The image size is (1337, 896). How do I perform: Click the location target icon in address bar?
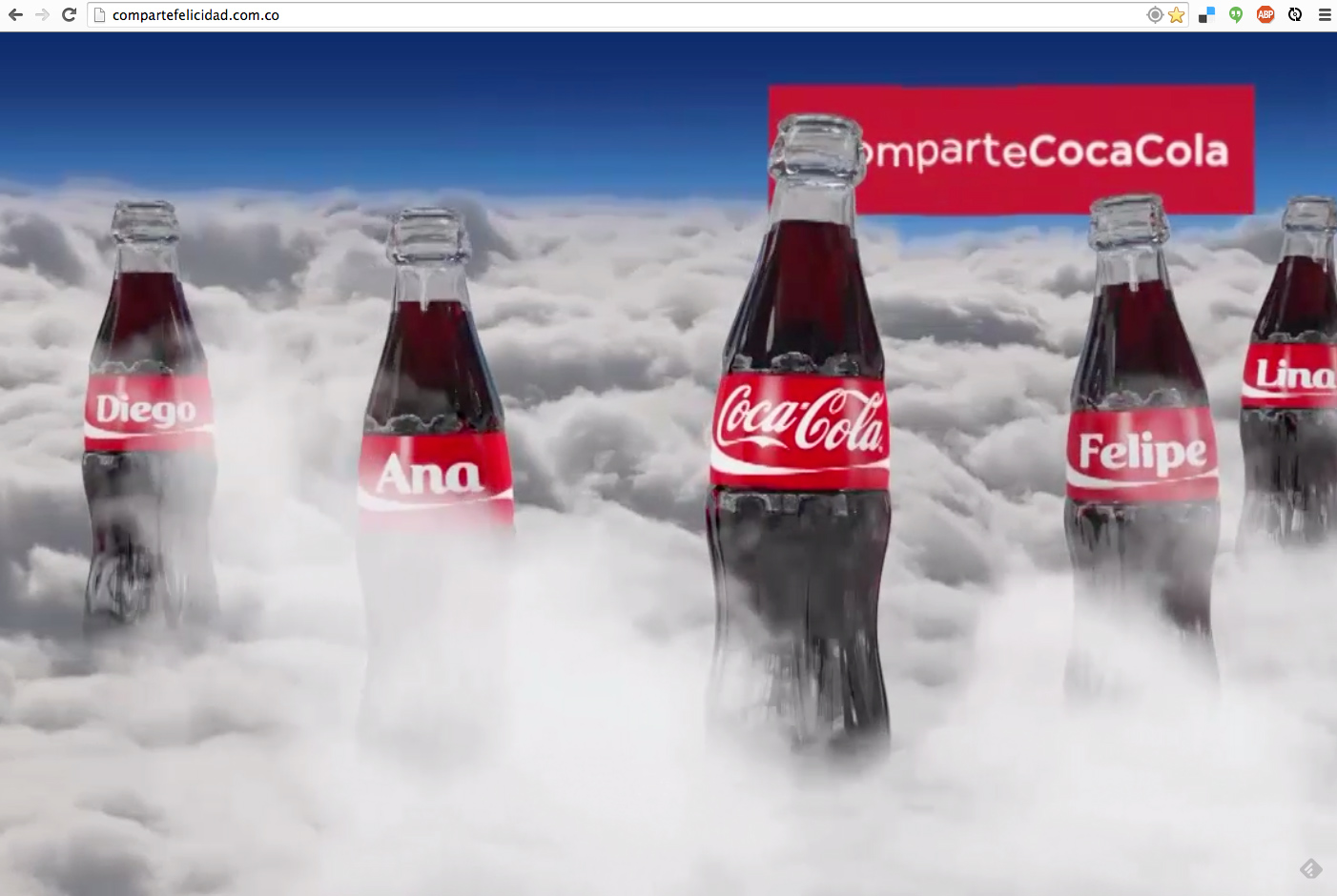(1155, 14)
